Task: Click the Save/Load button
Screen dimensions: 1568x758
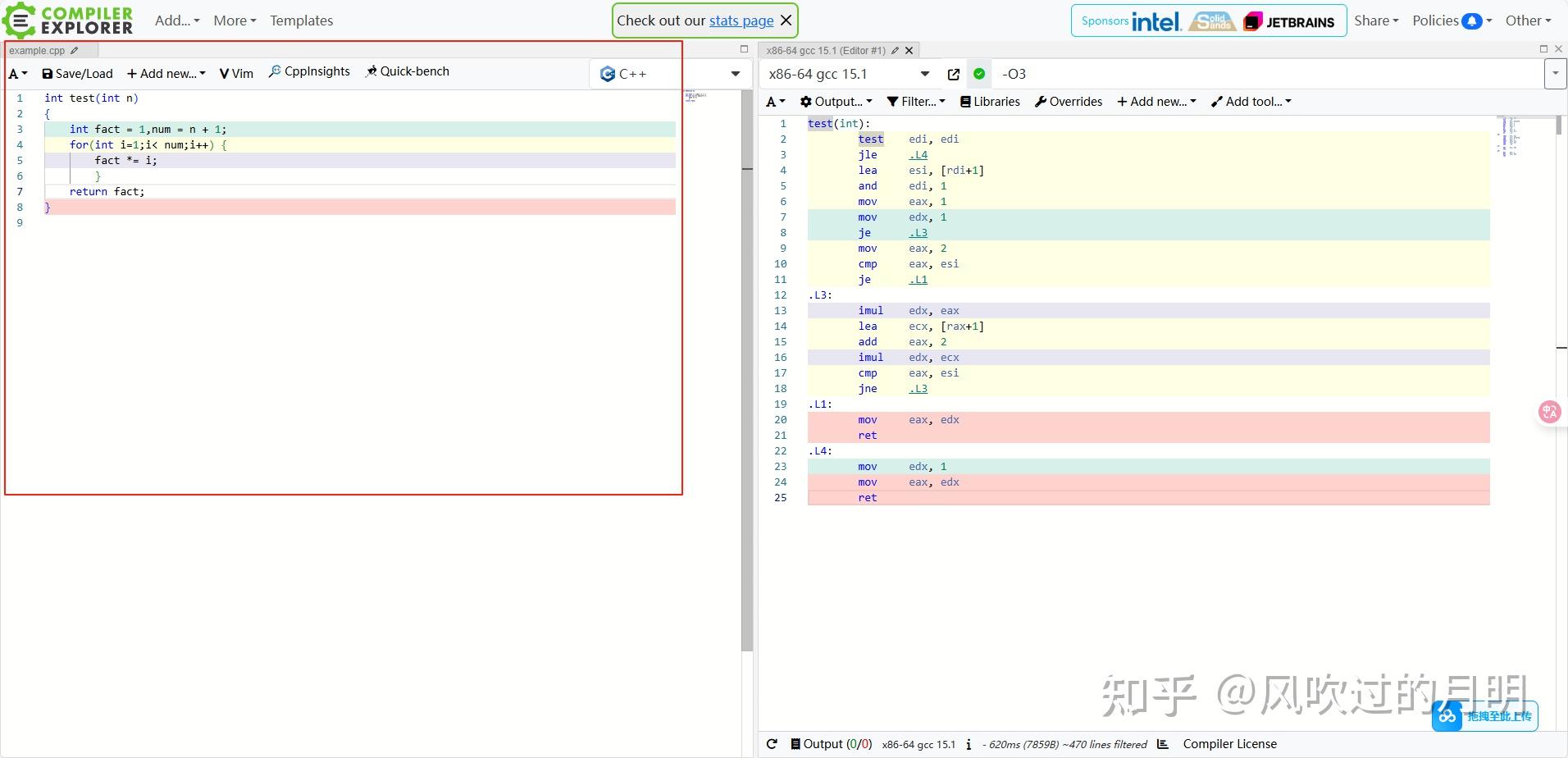Action: [77, 73]
